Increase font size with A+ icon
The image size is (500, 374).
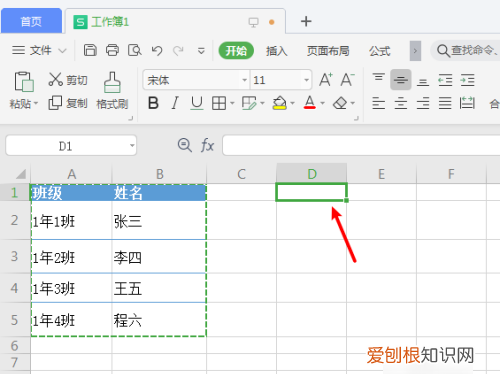click(326, 80)
